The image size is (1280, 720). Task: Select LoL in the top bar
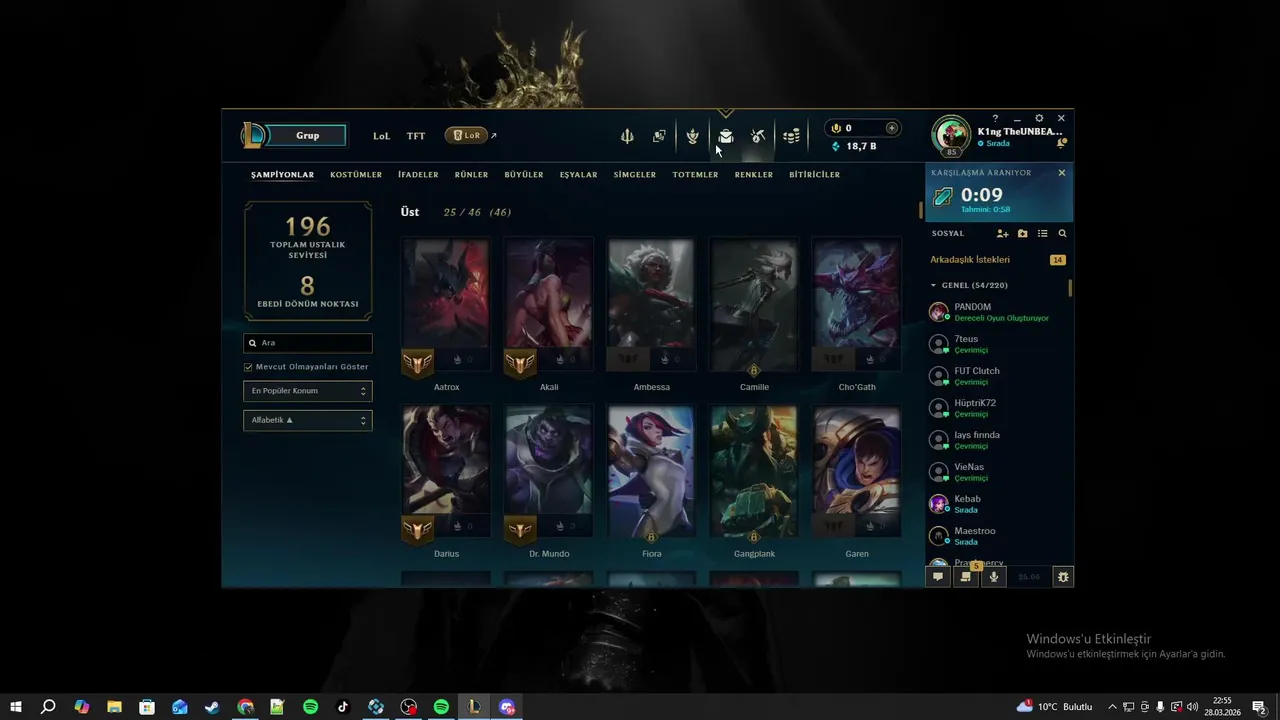click(382, 136)
